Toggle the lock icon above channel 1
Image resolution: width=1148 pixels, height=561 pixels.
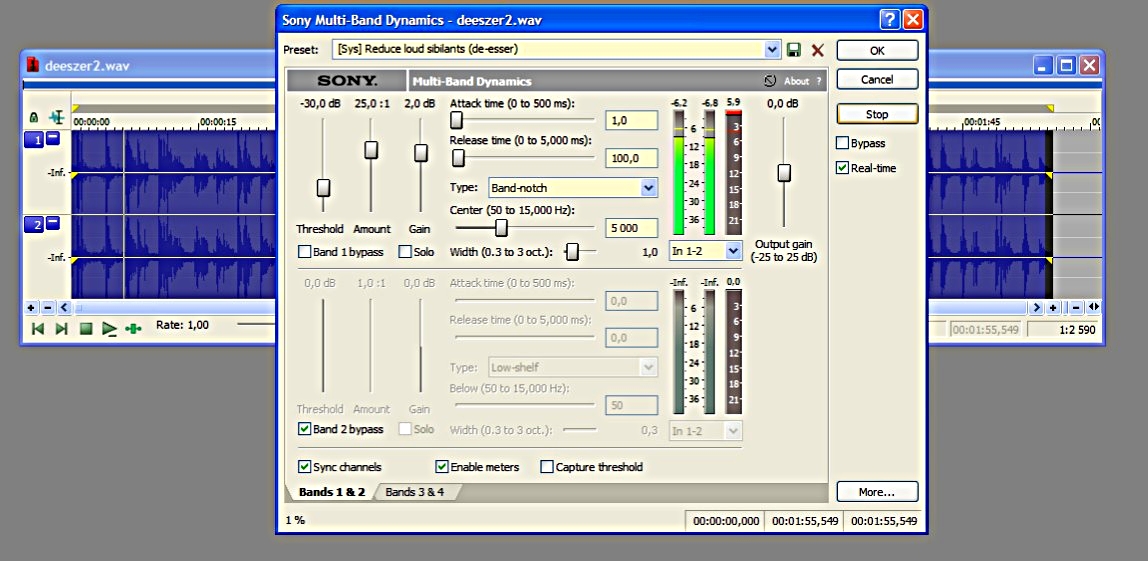(x=33, y=116)
